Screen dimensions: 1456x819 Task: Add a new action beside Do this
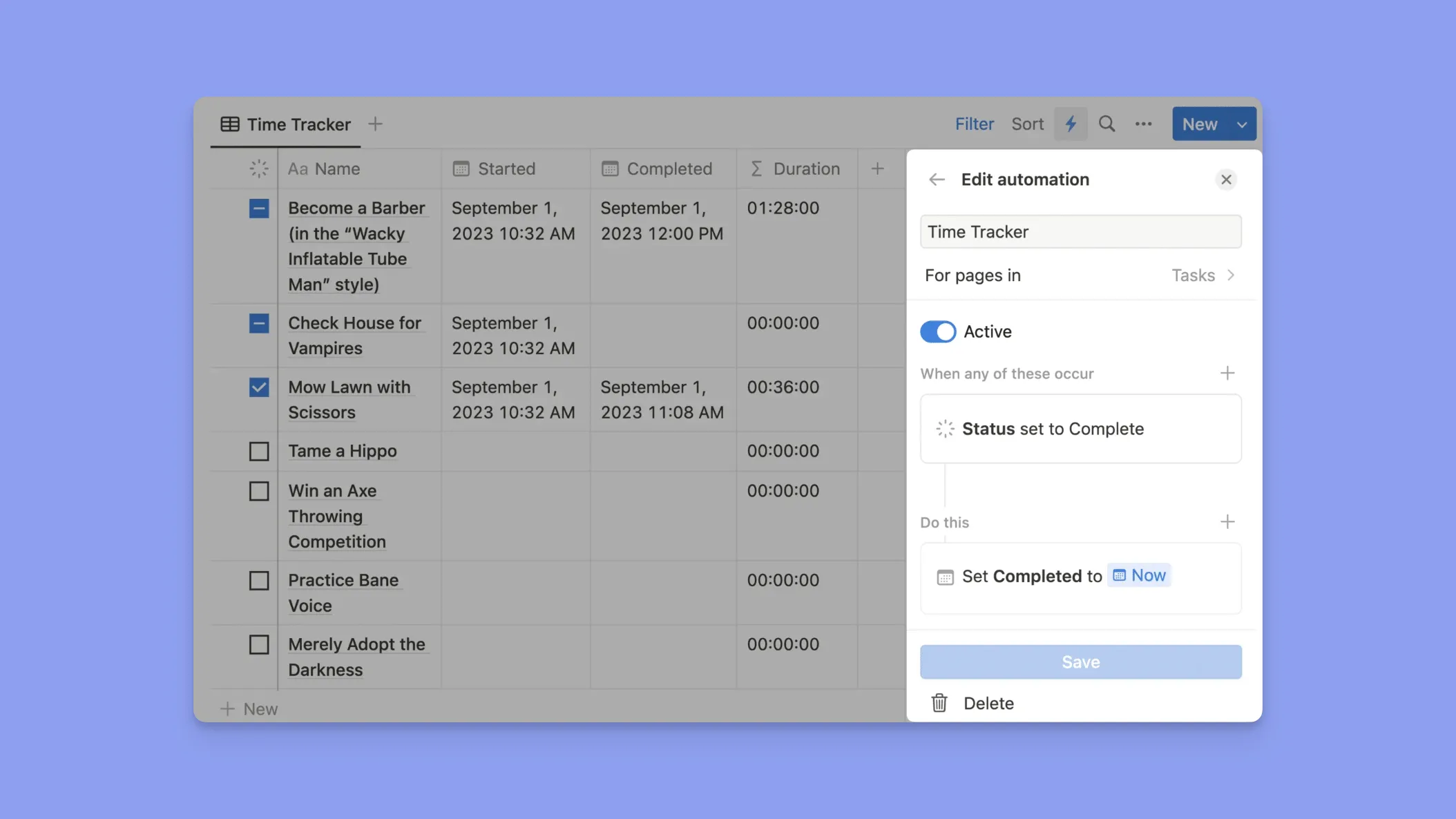tap(1227, 522)
